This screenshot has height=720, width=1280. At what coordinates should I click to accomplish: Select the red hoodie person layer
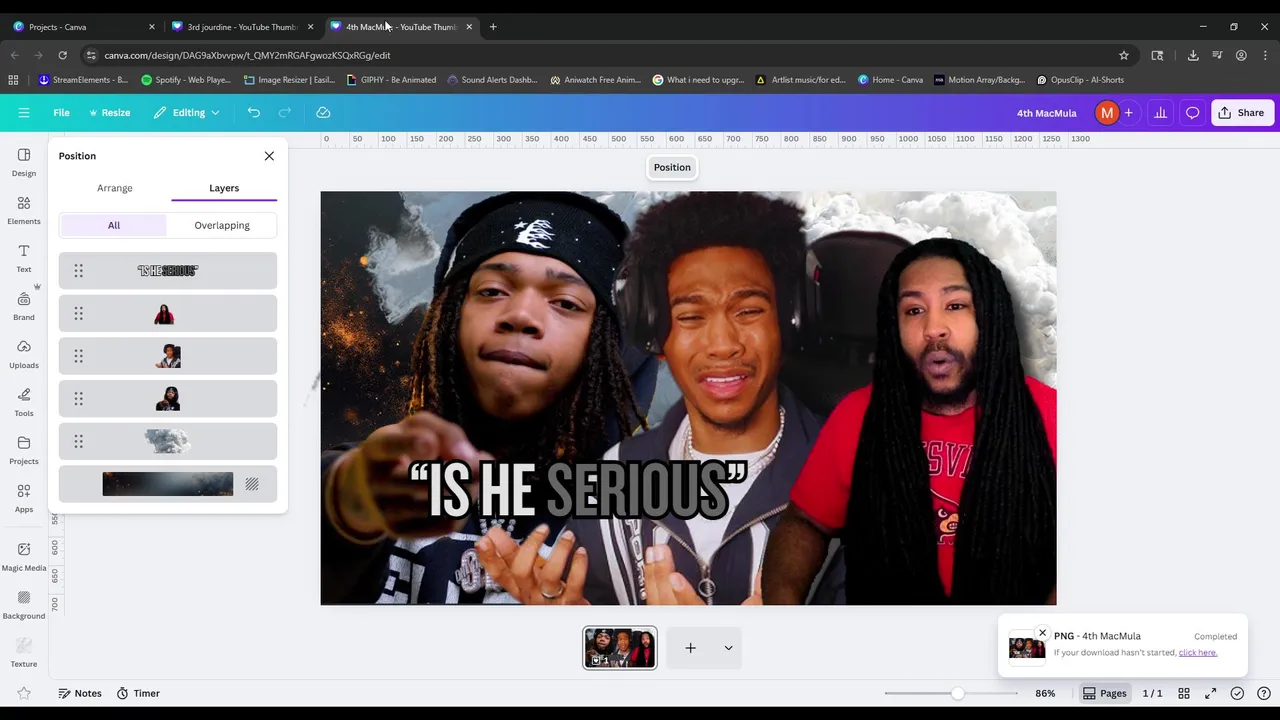pos(168,314)
